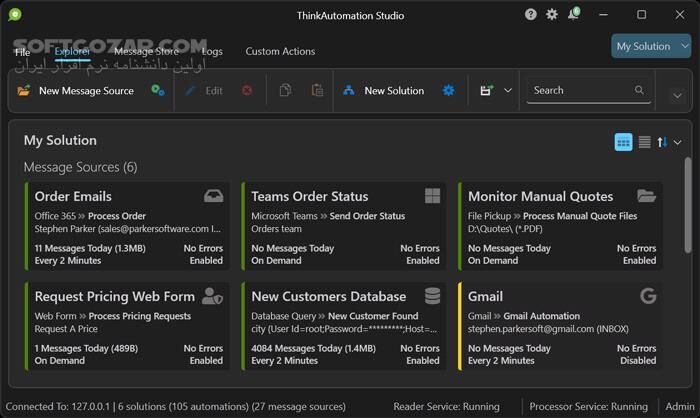This screenshot has width=700, height=418.
Task: Click the vertical scrollbar of the explorer
Action: click(x=688, y=205)
